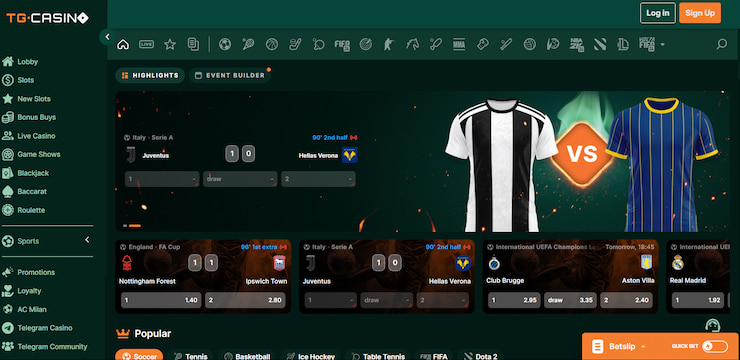Bet on Aston Villa at 2.40
This screenshot has width=740, height=360.
click(x=626, y=300)
